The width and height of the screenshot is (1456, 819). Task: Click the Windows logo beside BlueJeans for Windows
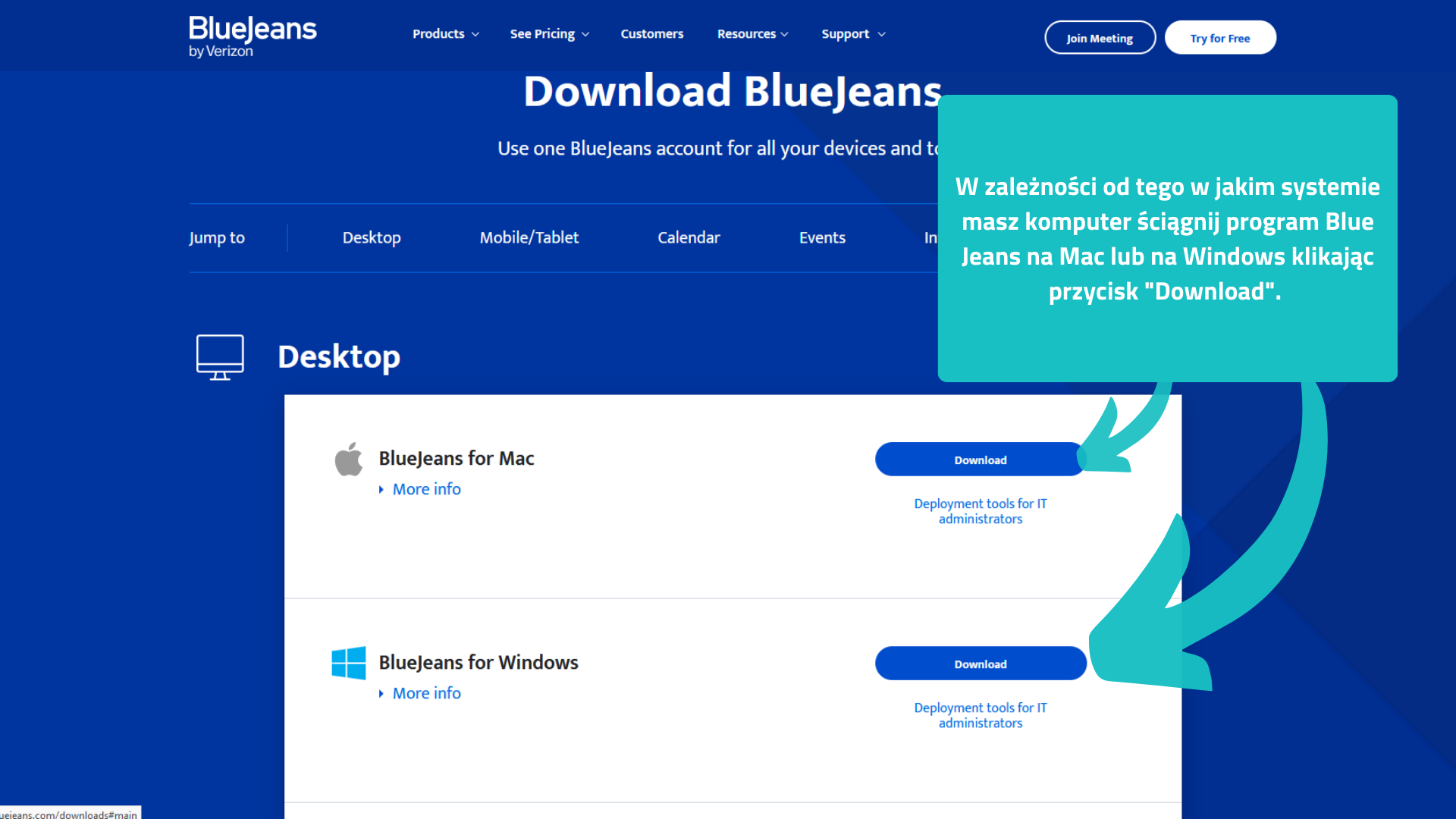pyautogui.click(x=349, y=664)
